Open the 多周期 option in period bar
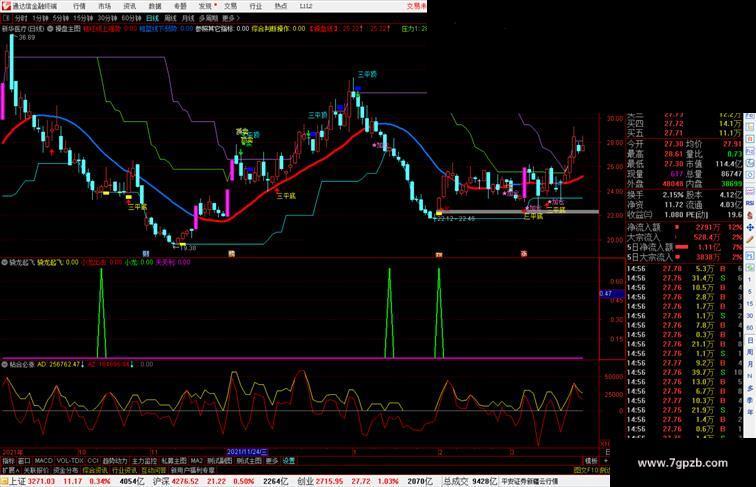The image size is (756, 487). [x=208, y=18]
